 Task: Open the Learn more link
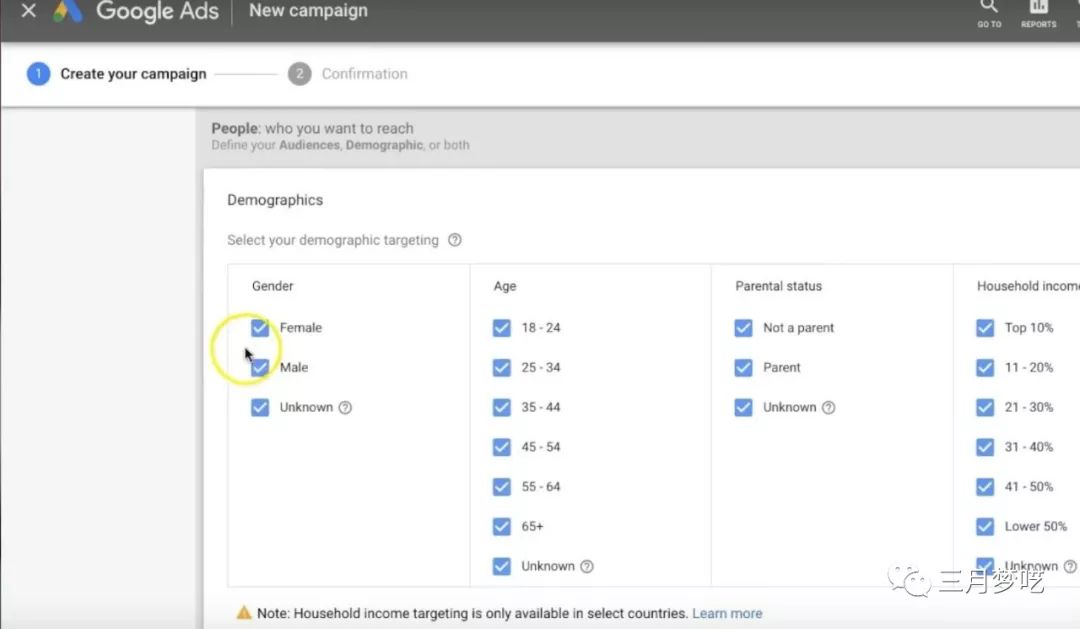pyautogui.click(x=727, y=613)
